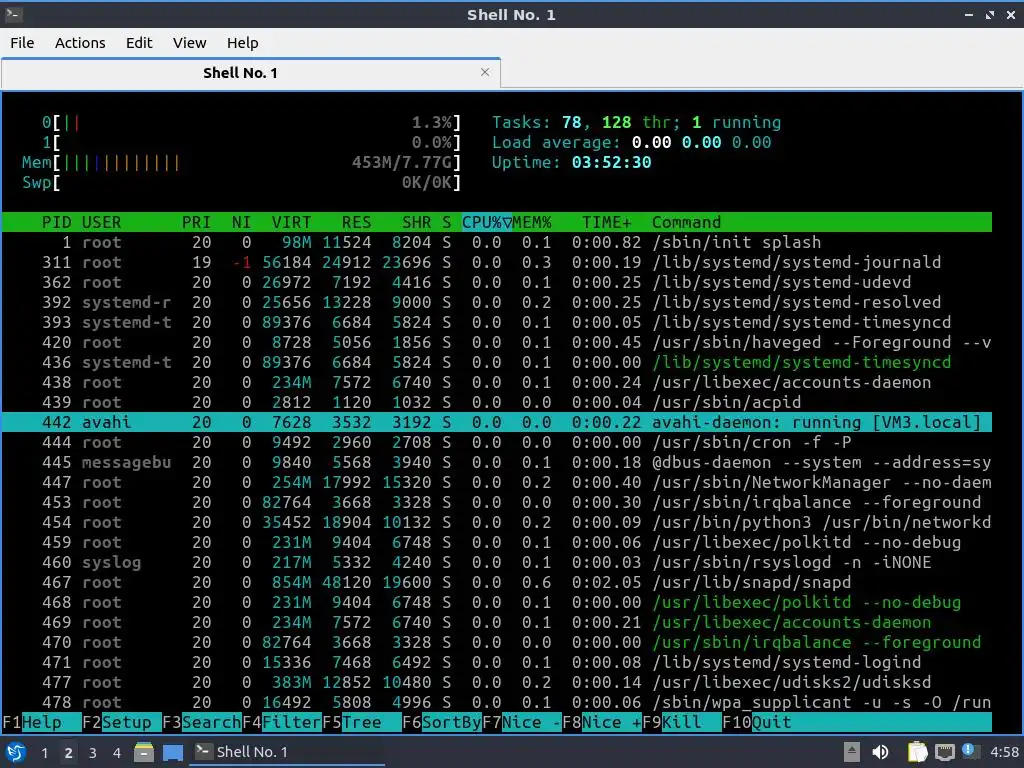The image size is (1024, 768).
Task: Click Shell No. 1 taskbar button
Action: point(287,752)
